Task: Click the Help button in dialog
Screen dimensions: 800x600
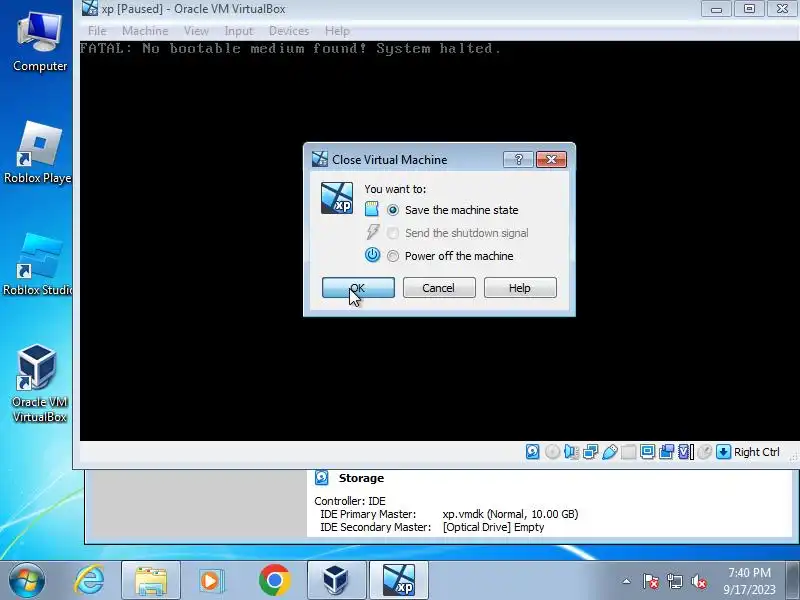Action: [520, 288]
